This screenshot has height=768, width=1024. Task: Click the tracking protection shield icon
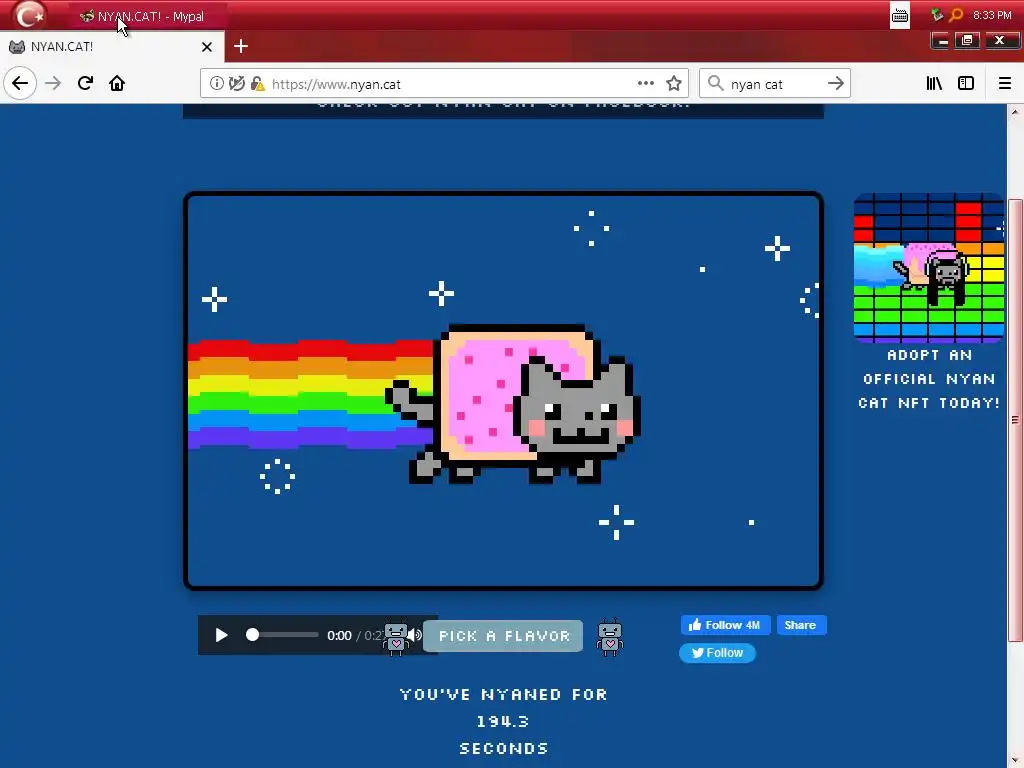pos(237,84)
